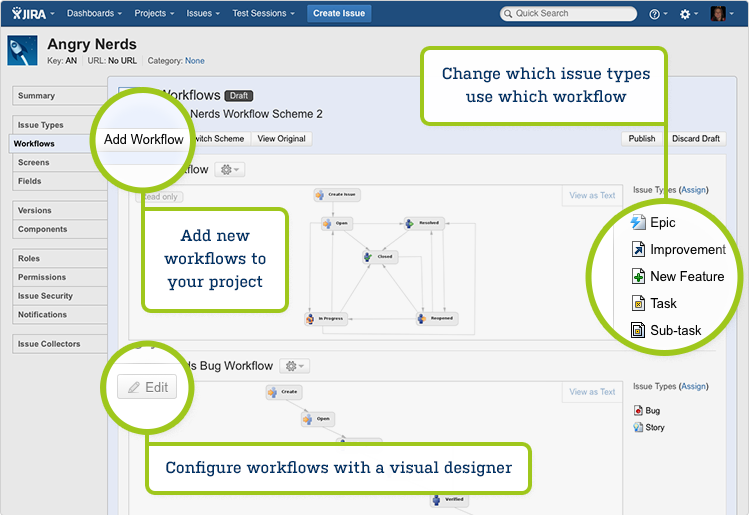Click the Epic issue type icon
The width and height of the screenshot is (749, 515).
tap(638, 222)
